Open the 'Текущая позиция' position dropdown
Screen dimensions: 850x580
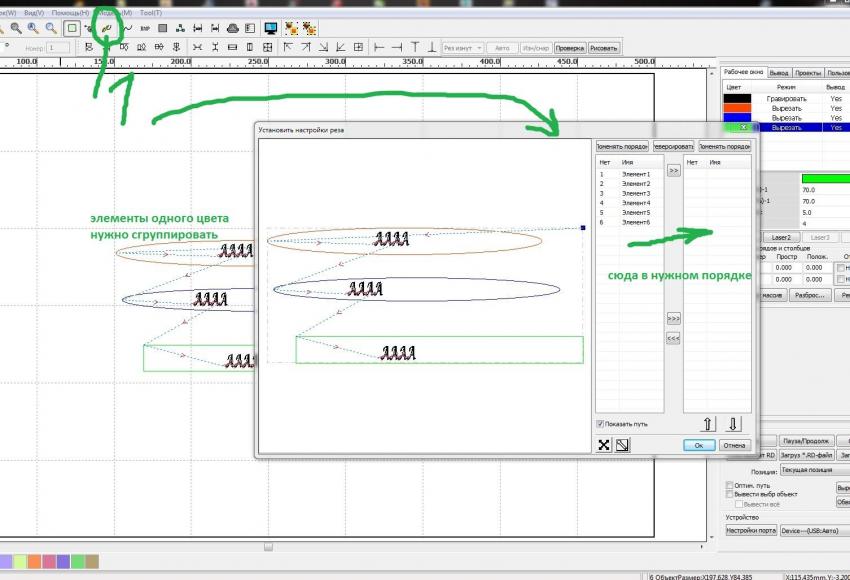click(x=806, y=469)
